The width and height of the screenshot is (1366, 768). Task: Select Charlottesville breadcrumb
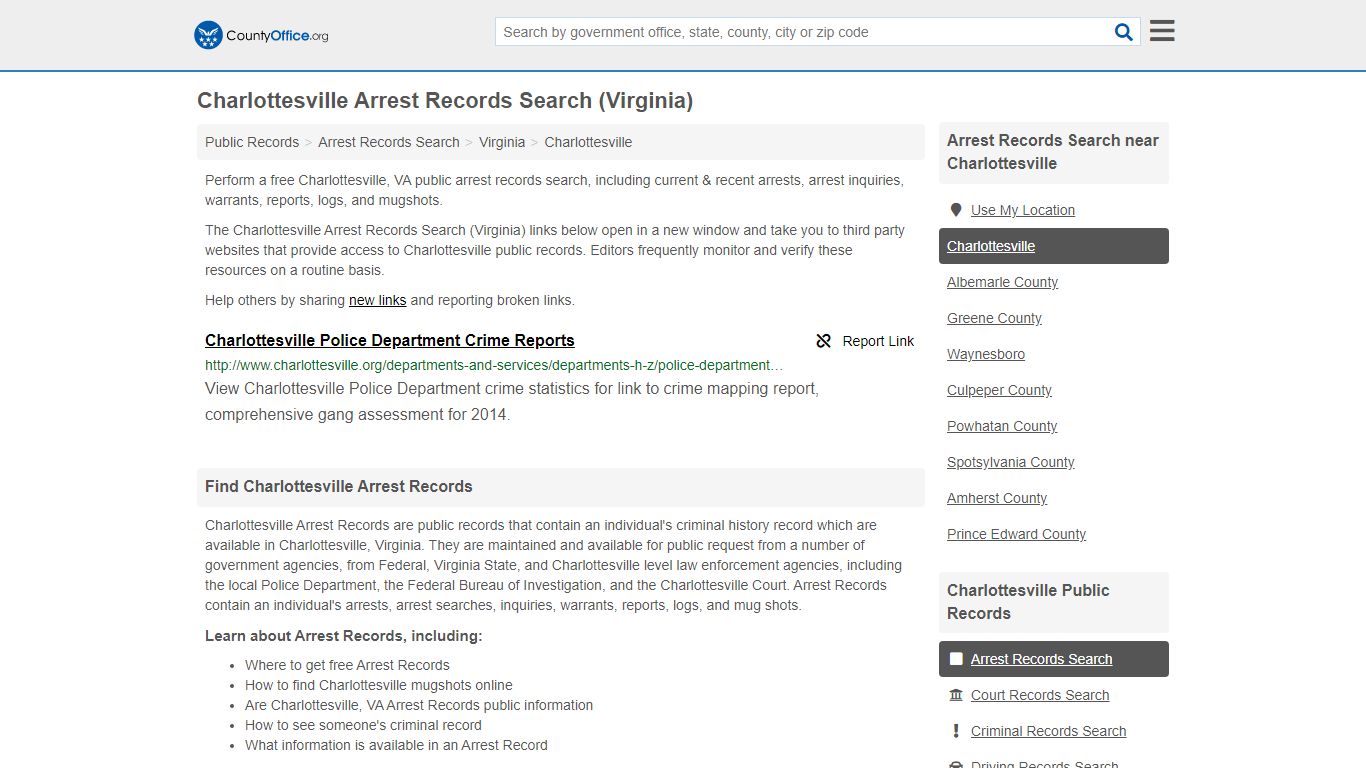tap(588, 142)
